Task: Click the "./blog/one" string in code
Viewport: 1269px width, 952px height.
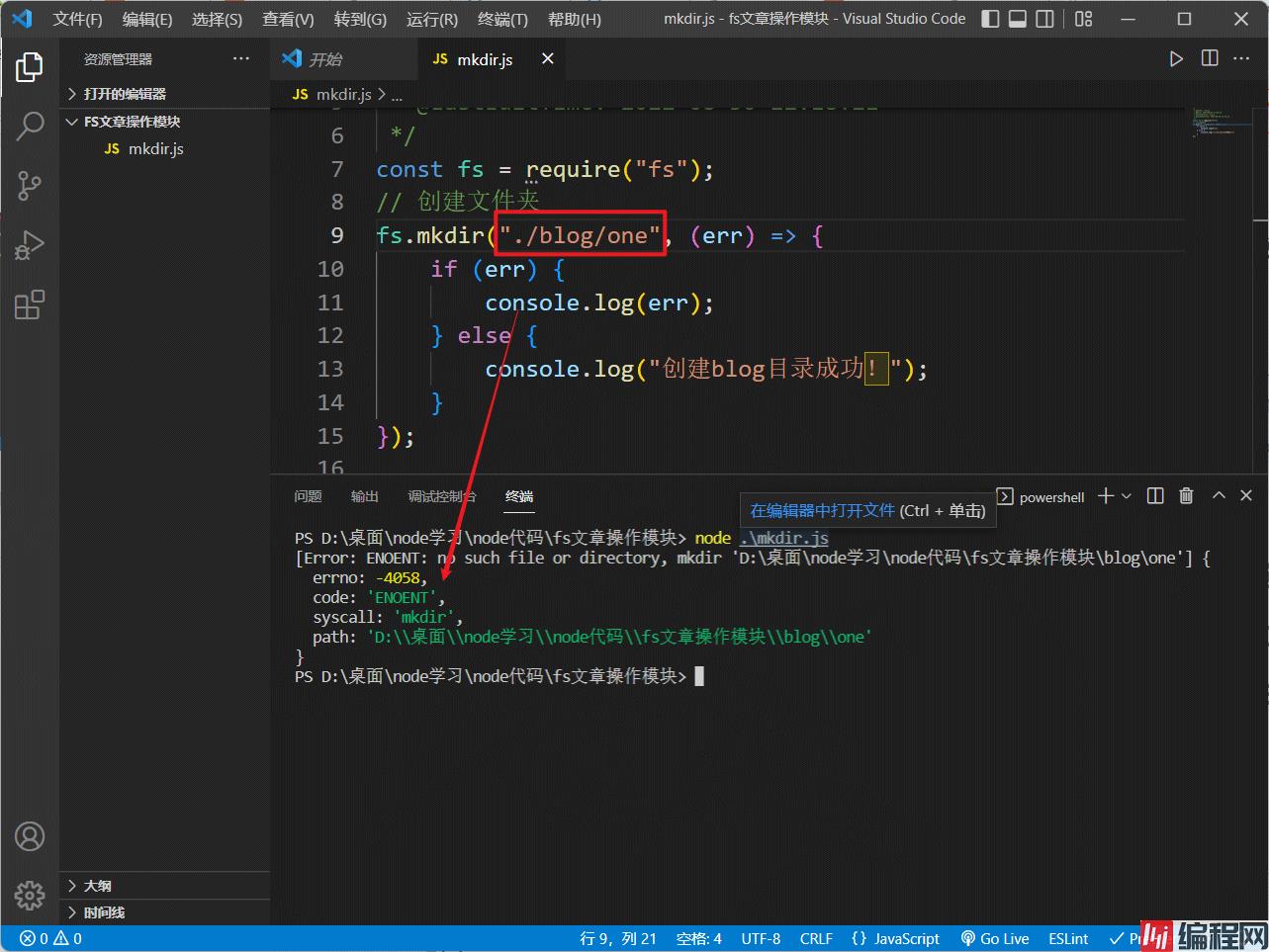Action: (x=581, y=235)
